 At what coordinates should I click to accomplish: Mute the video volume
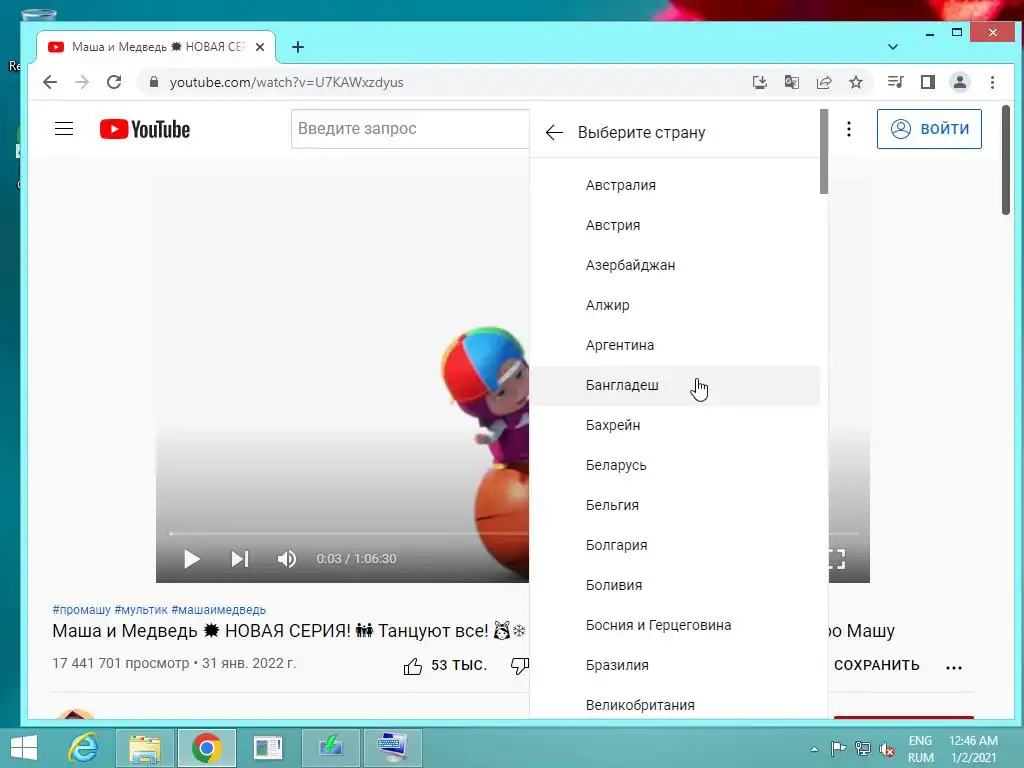[287, 559]
